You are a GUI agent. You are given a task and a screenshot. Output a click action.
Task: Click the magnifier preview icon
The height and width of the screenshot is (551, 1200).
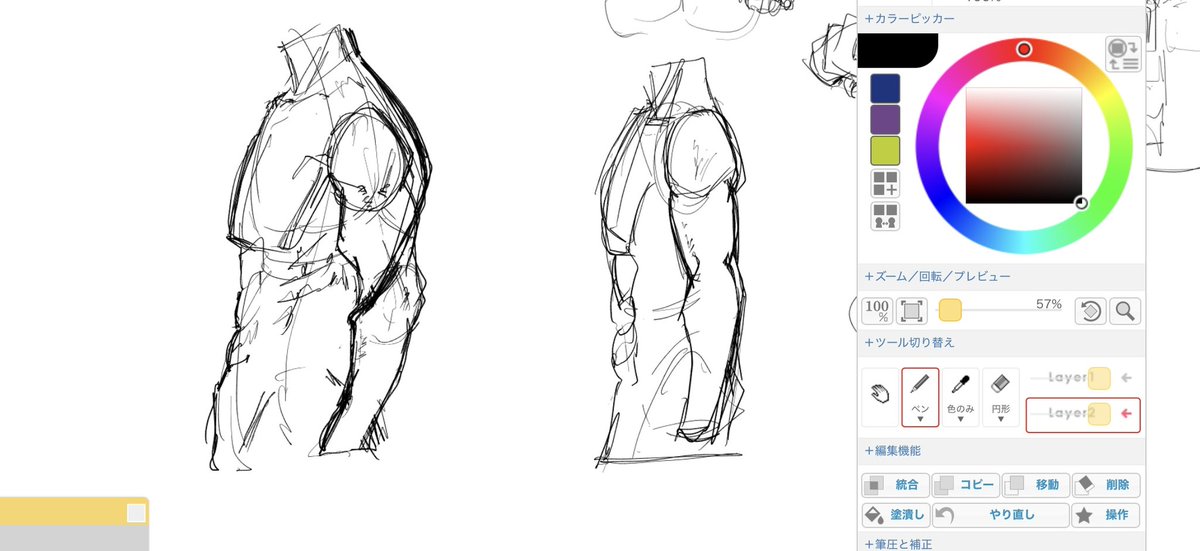(1125, 311)
